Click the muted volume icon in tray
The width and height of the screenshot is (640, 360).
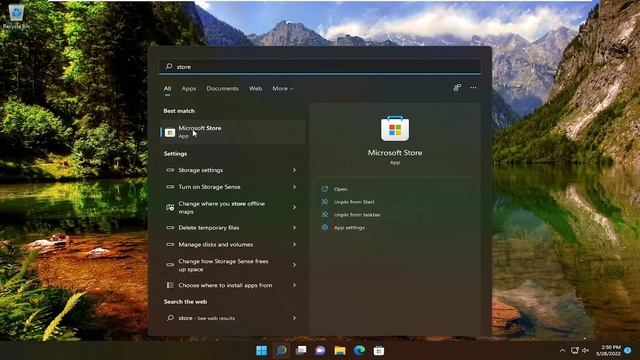point(585,351)
